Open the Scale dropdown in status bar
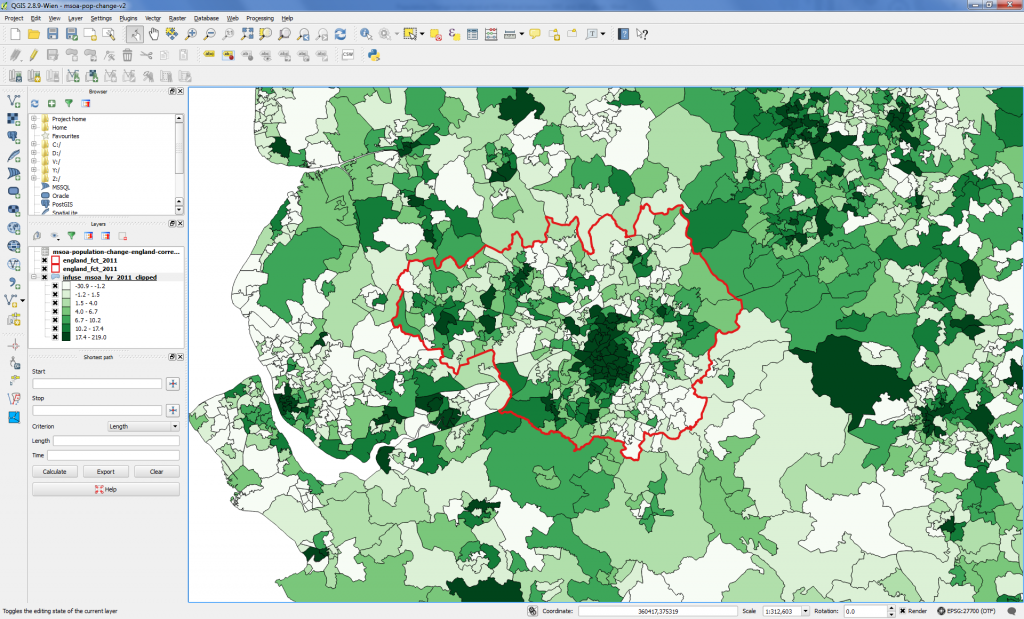 click(805, 611)
